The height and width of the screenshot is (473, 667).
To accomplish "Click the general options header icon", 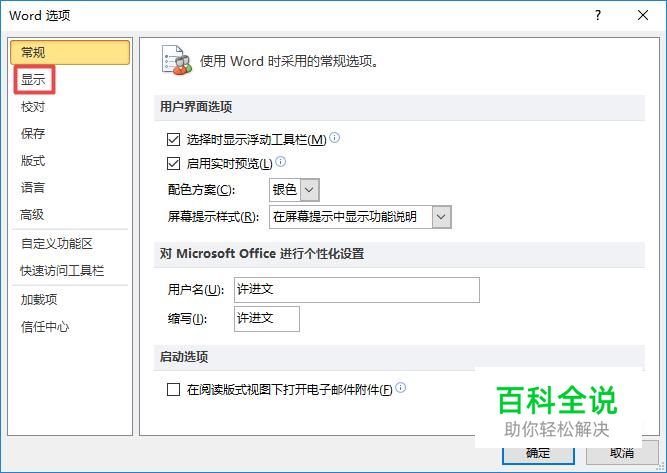I will (x=177, y=60).
